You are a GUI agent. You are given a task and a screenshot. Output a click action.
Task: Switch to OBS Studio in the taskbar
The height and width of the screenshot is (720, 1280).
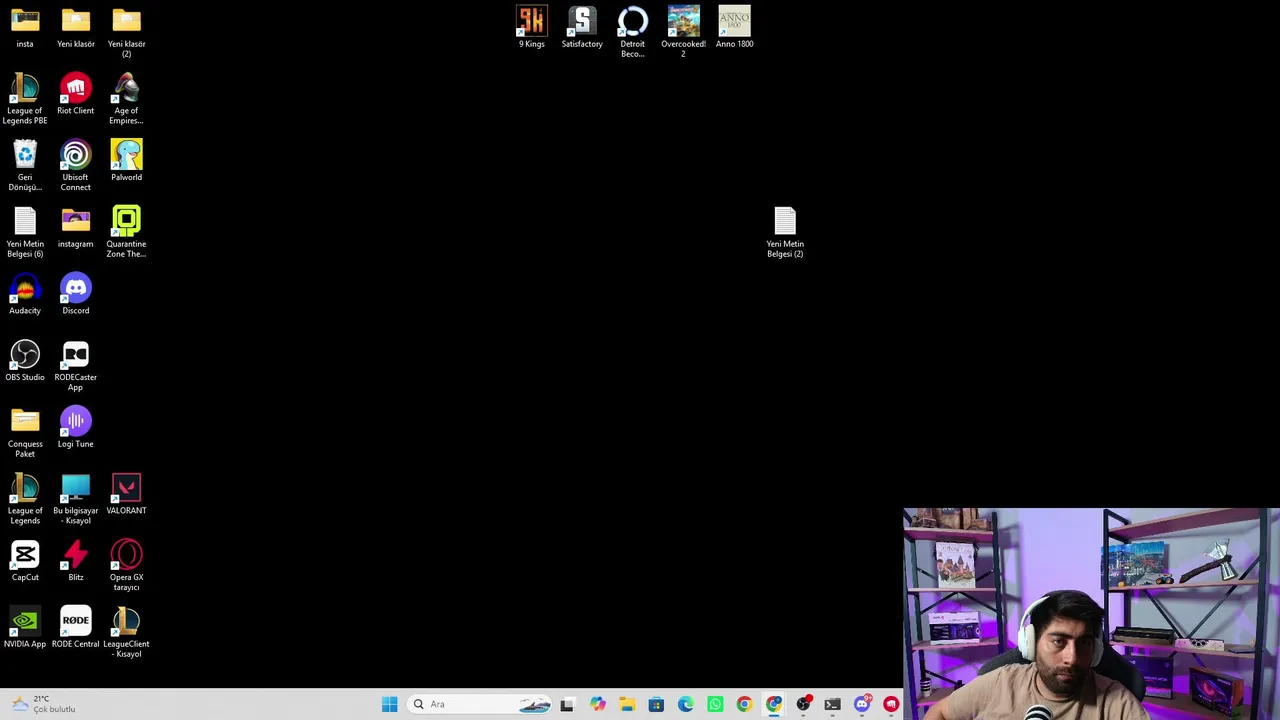coord(803,704)
